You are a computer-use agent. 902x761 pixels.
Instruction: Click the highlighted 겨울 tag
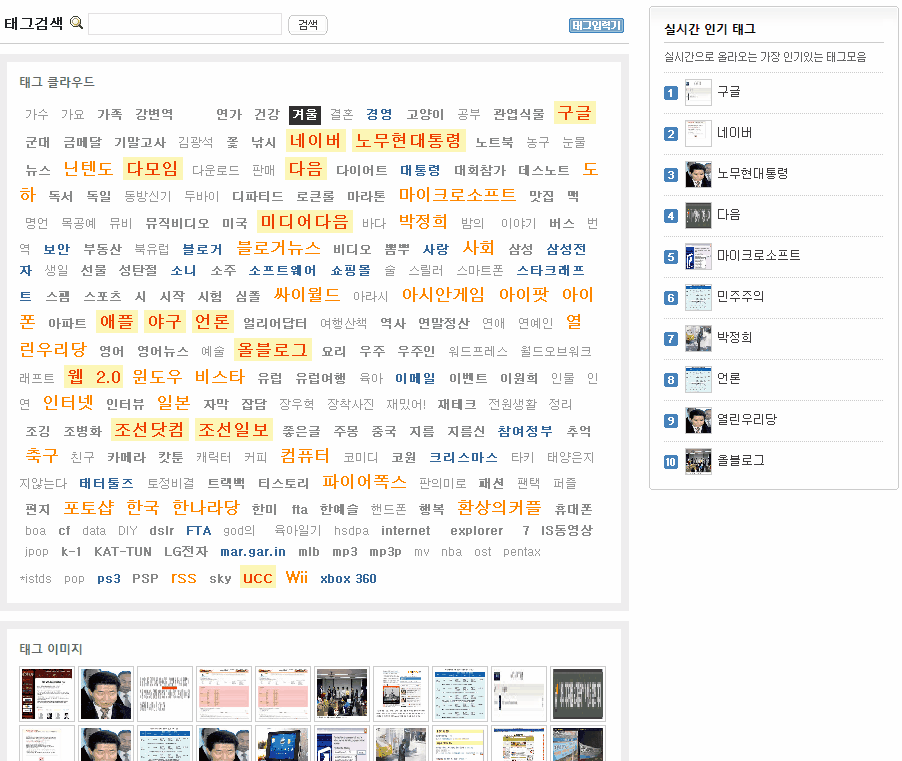point(304,114)
